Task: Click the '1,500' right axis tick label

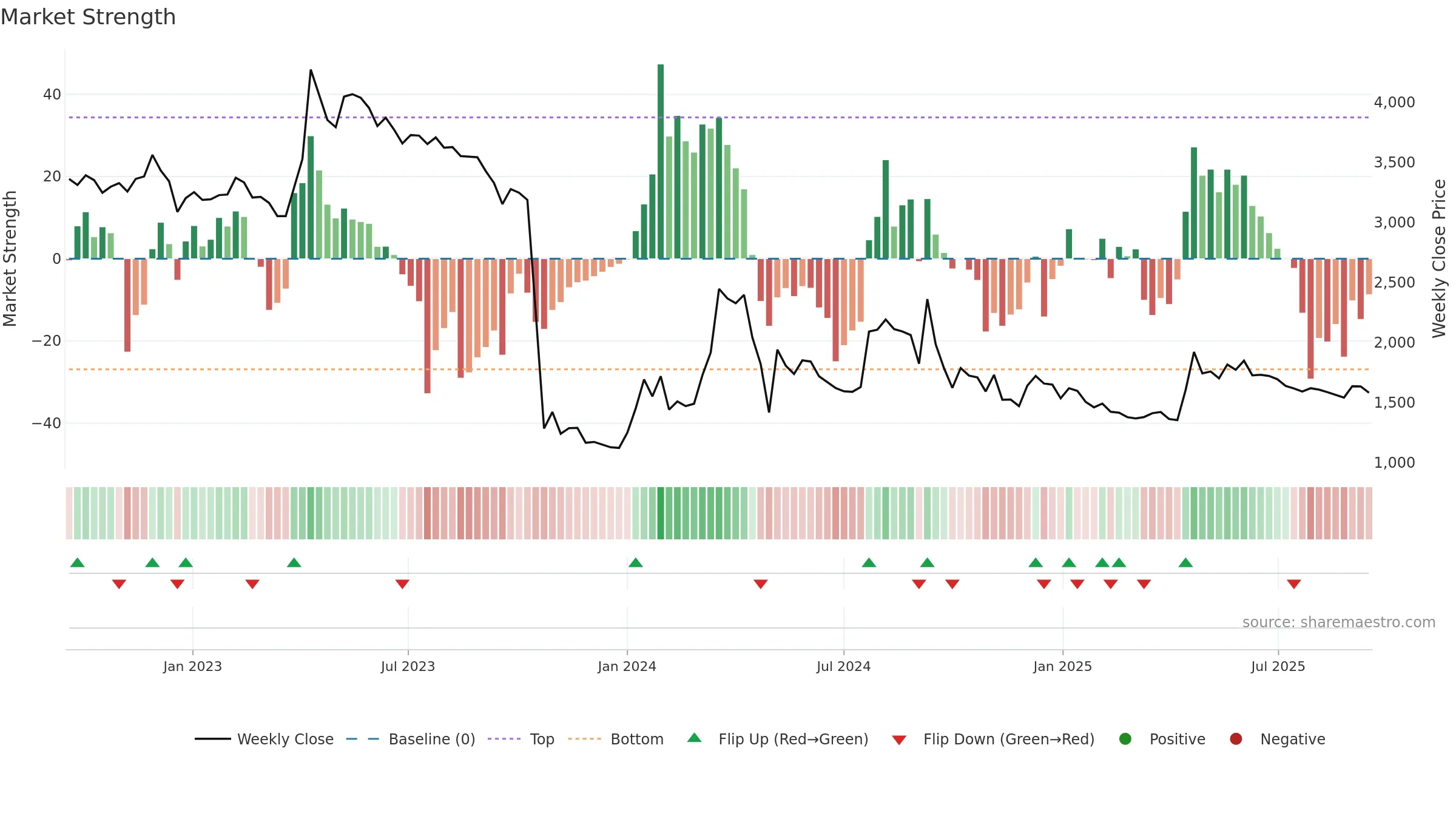Action: point(1394,403)
